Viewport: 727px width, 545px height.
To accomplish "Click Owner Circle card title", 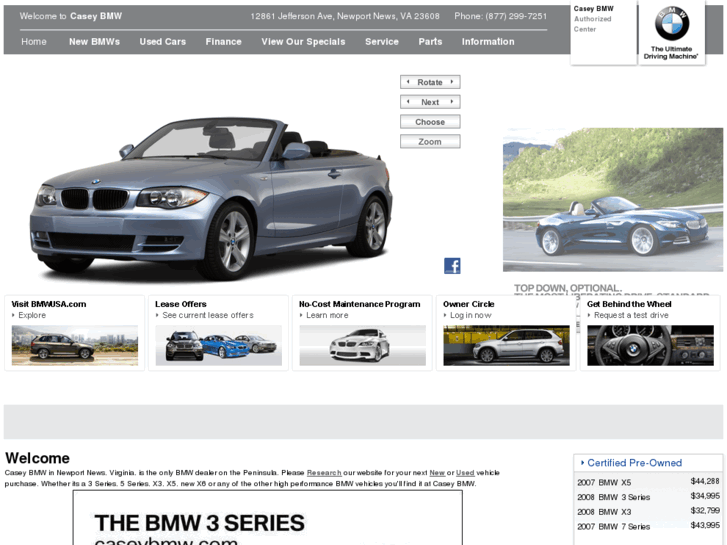I will (469, 304).
